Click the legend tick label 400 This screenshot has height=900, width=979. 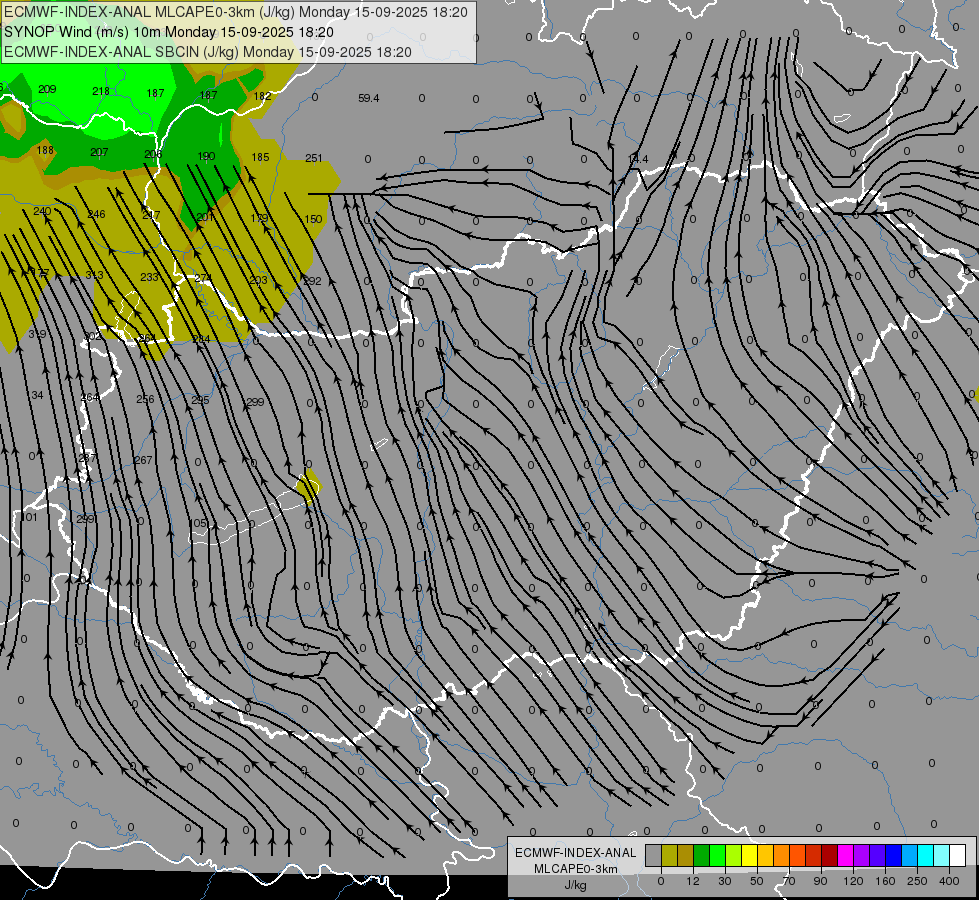pos(949,881)
